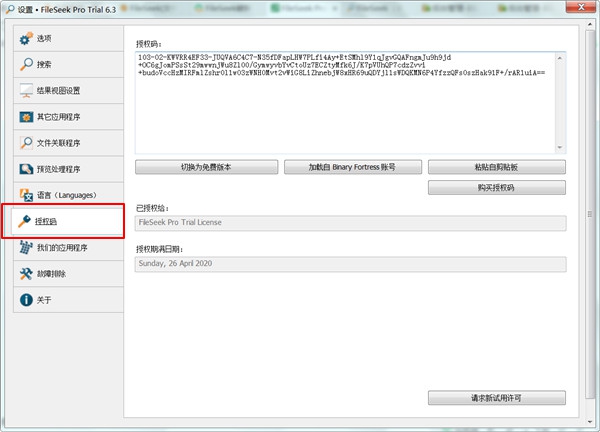Click the 文件关联程序 magnifier icon
This screenshot has height=432, width=600.
[x=26, y=143]
